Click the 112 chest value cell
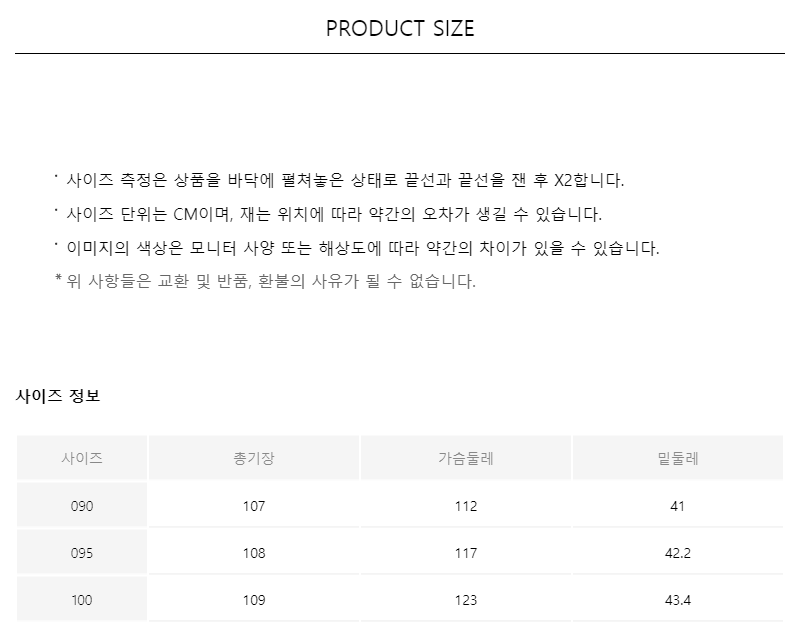Image resolution: width=800 pixels, height=639 pixels. pyautogui.click(x=466, y=505)
